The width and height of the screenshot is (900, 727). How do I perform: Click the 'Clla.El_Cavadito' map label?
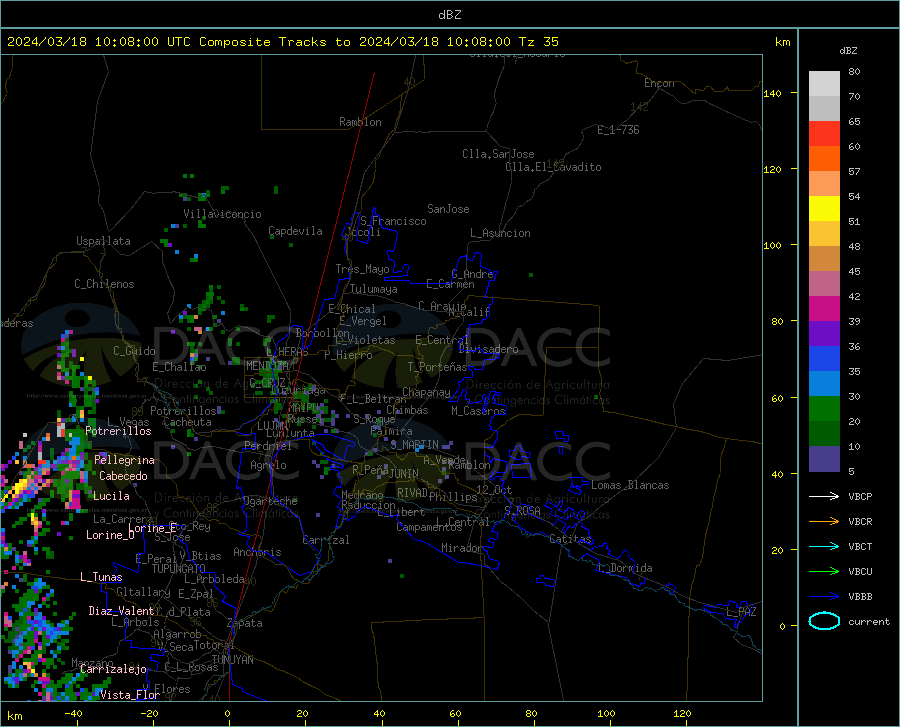point(553,167)
